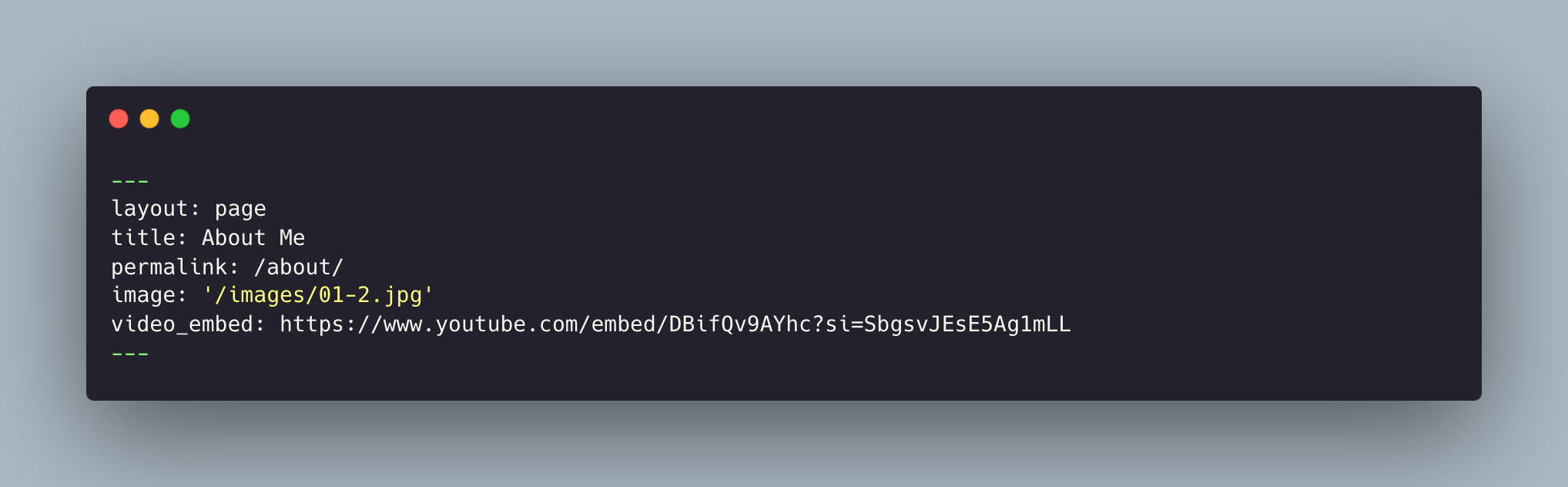Click the yellow minimize window dot

[x=149, y=119]
